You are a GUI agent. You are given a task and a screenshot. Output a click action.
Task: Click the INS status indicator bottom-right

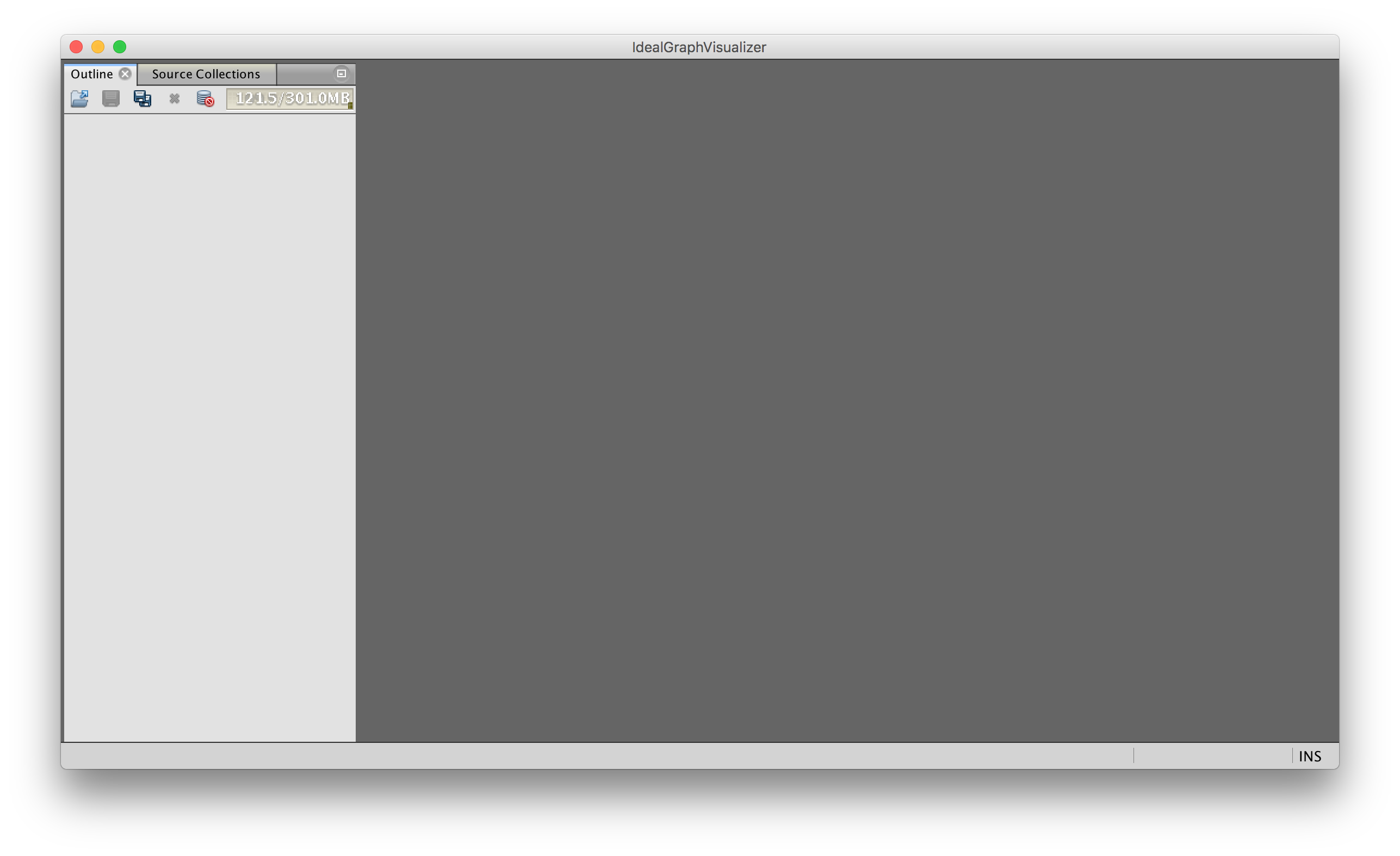1312,757
